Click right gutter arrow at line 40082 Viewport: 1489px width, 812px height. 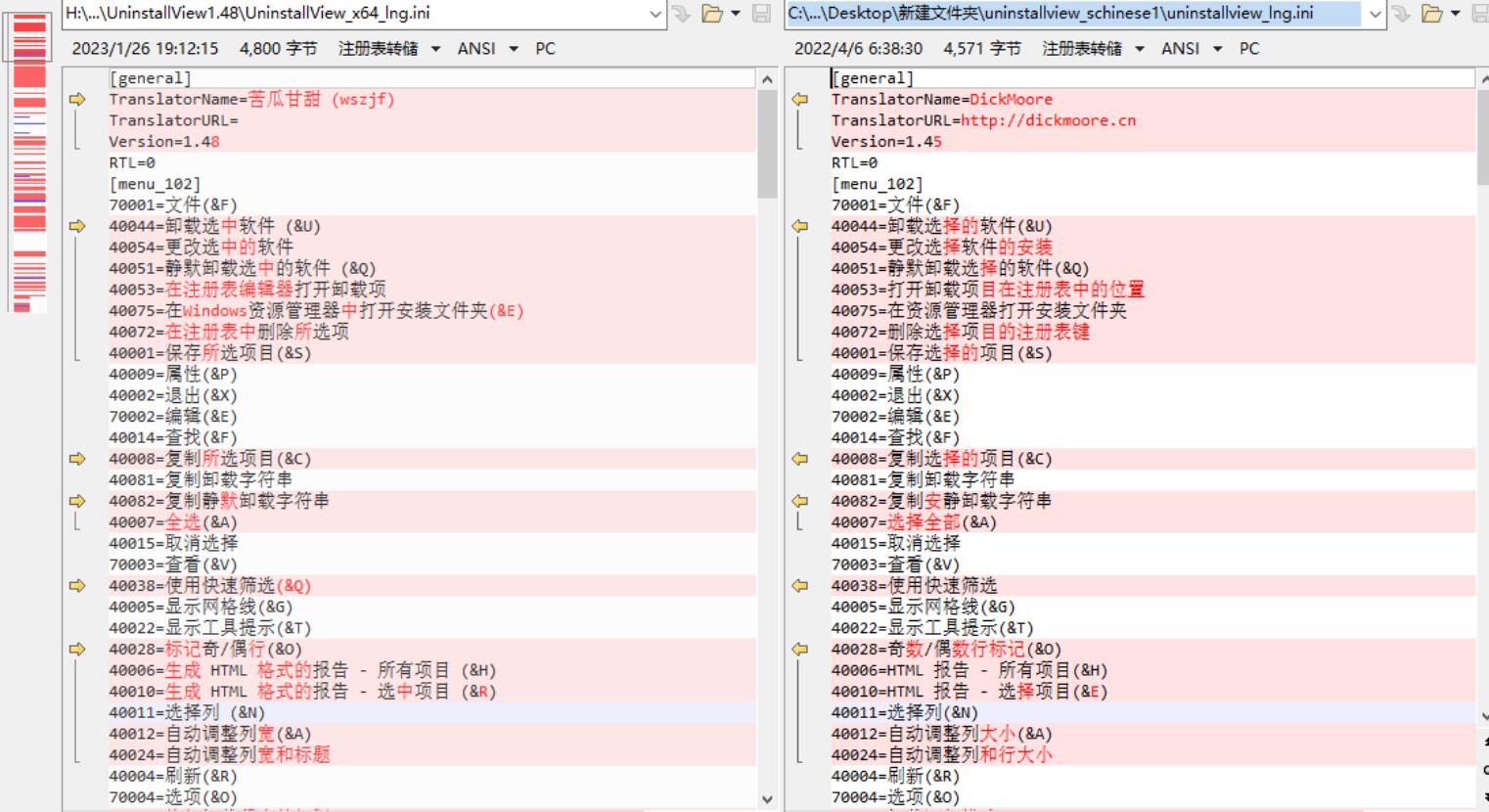[x=799, y=501]
